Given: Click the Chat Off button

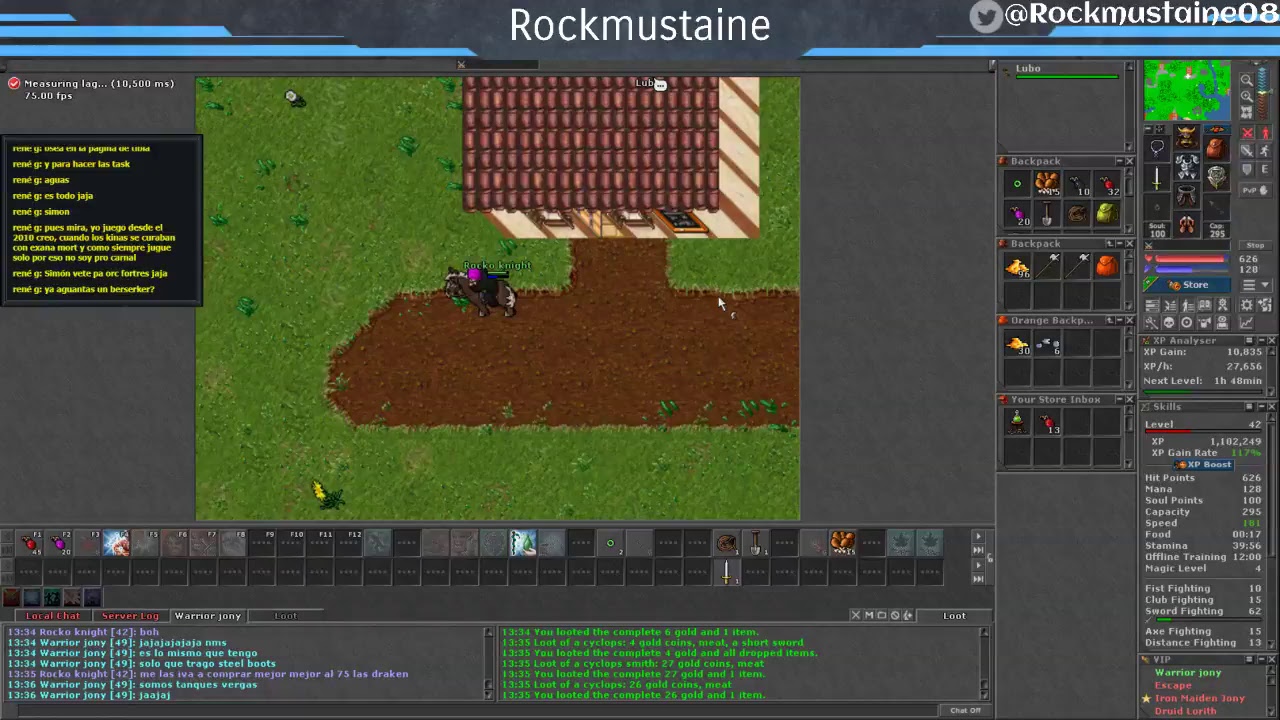Looking at the screenshot, I should tap(965, 710).
